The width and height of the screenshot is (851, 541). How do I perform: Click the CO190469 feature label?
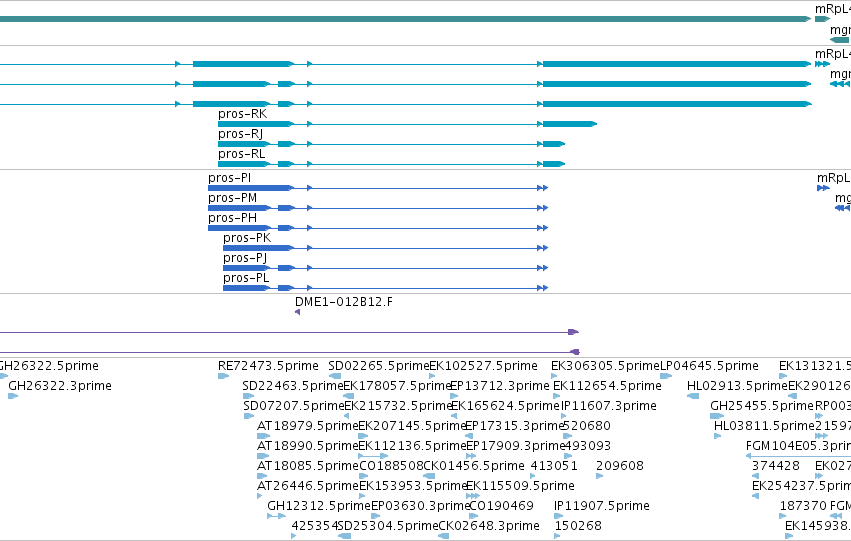point(501,507)
